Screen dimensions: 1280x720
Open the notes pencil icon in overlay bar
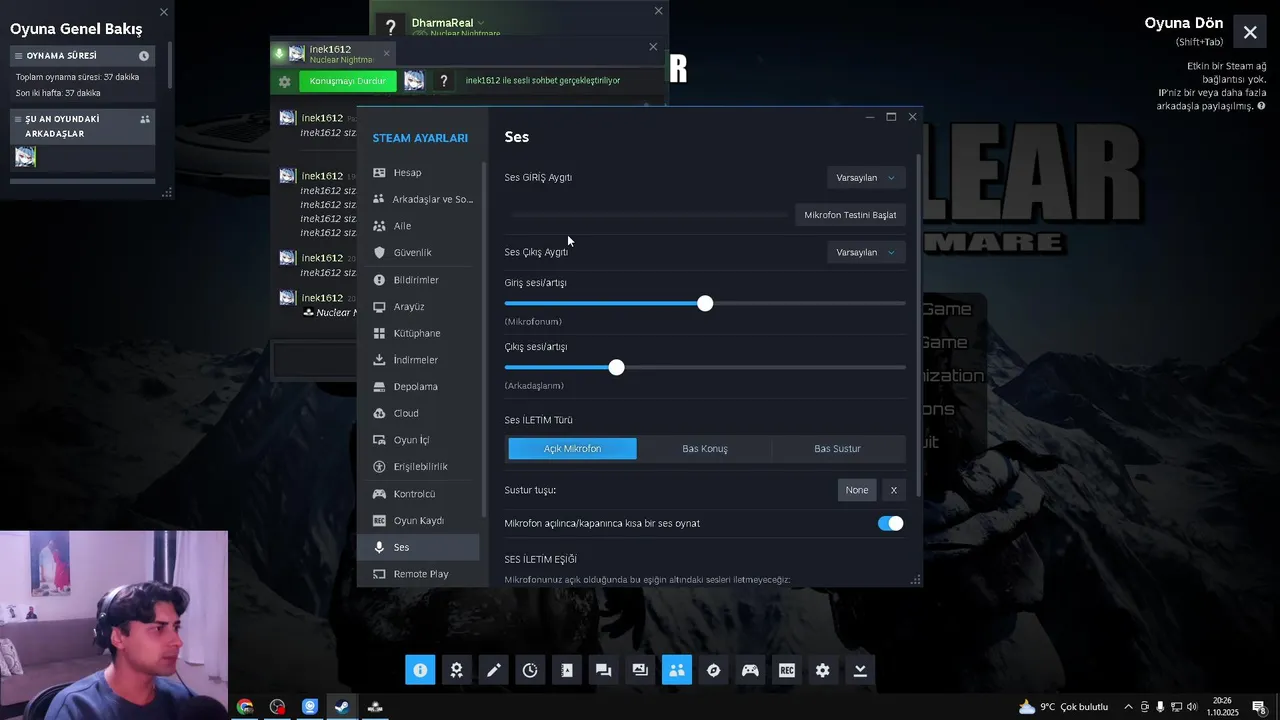click(493, 670)
